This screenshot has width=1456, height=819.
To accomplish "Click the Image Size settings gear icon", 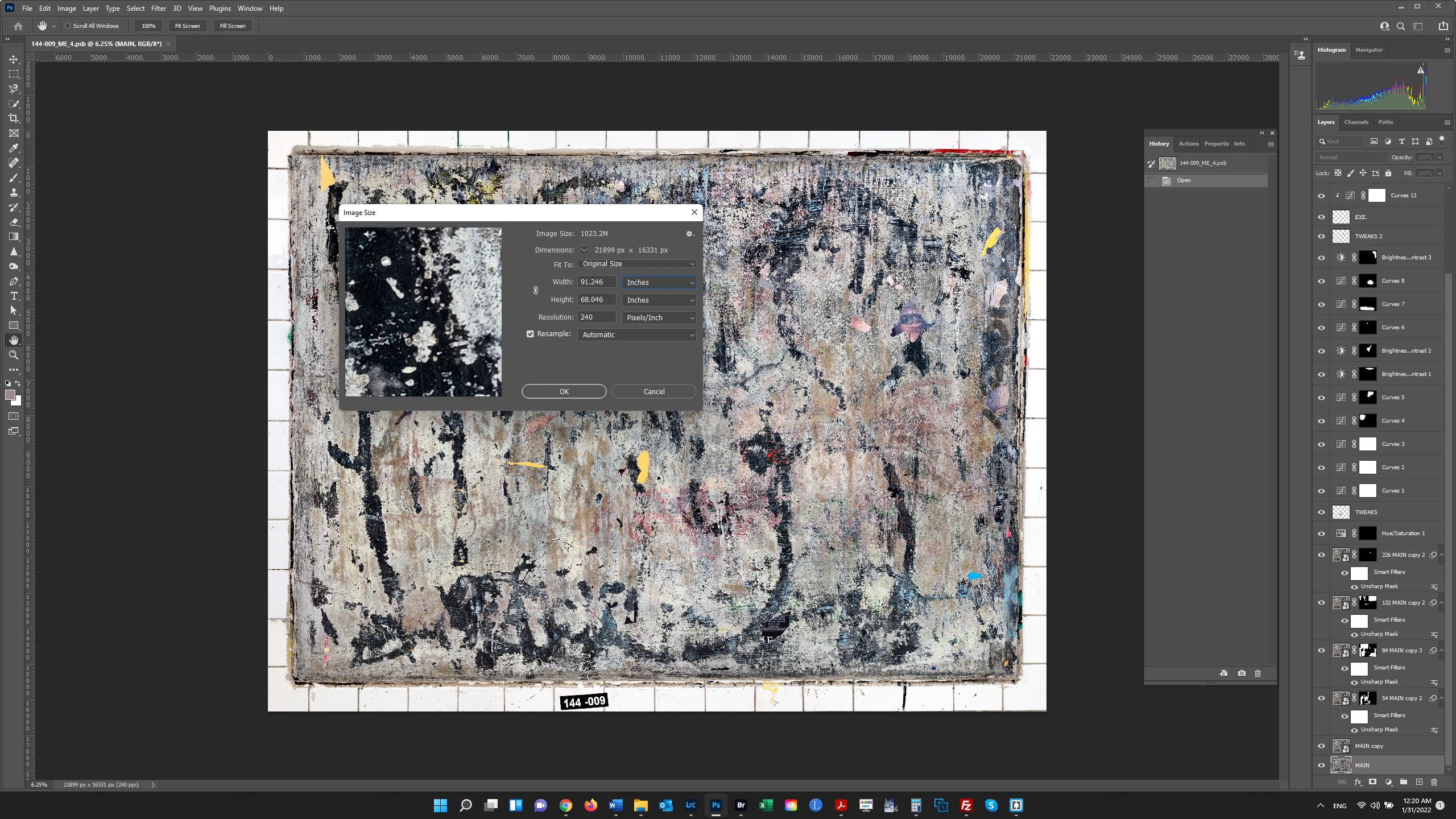I will (x=689, y=234).
